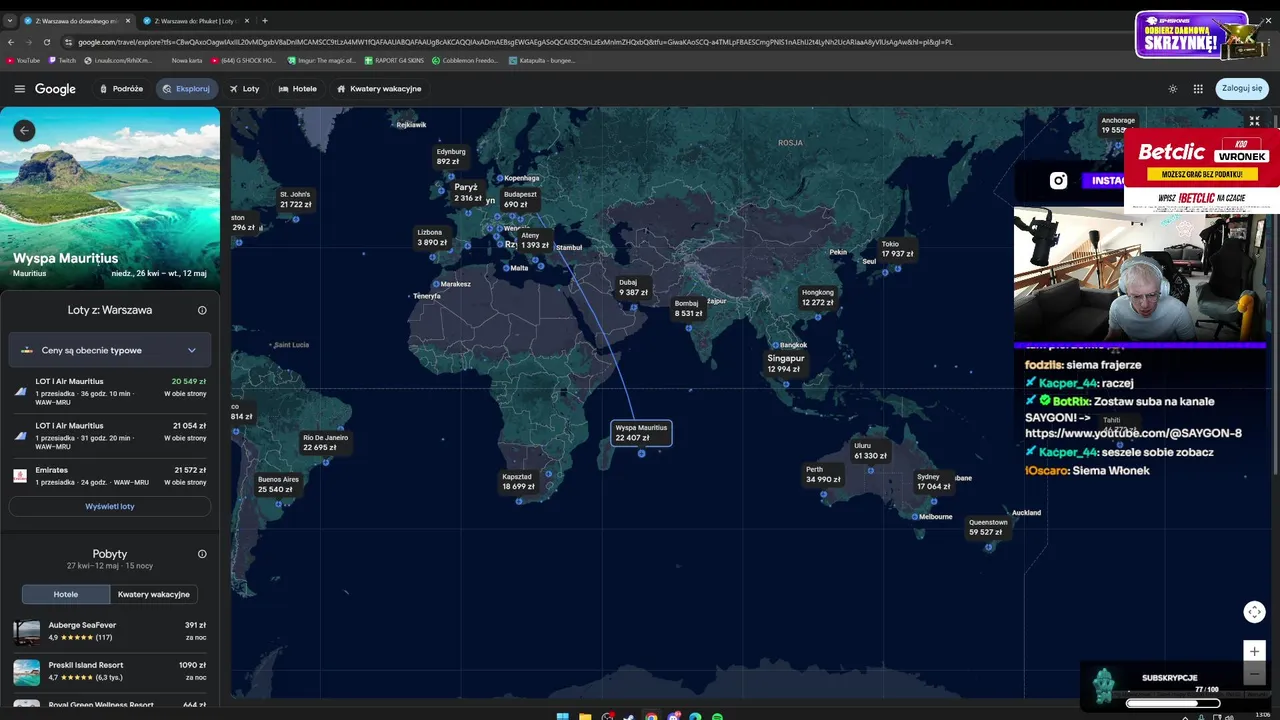Open Chrome tab search dropdown arrow
This screenshot has height=720, width=1280.
pos(10,20)
